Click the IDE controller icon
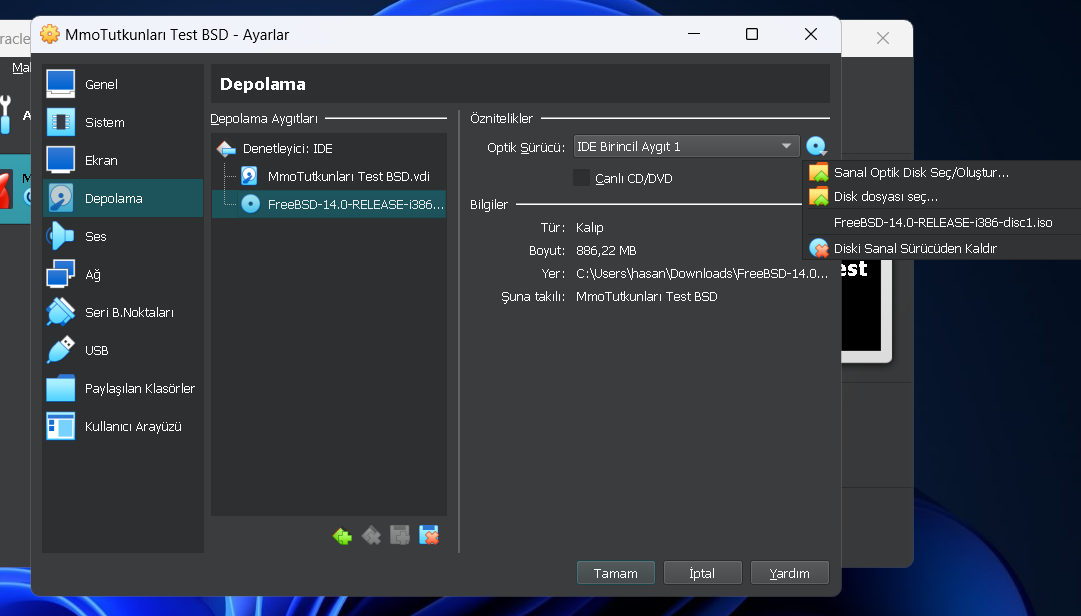The image size is (1081, 616). (x=226, y=148)
